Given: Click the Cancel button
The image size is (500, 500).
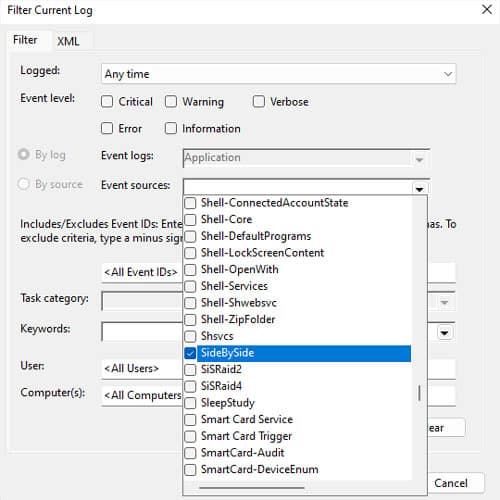Looking at the screenshot, I should (455, 483).
